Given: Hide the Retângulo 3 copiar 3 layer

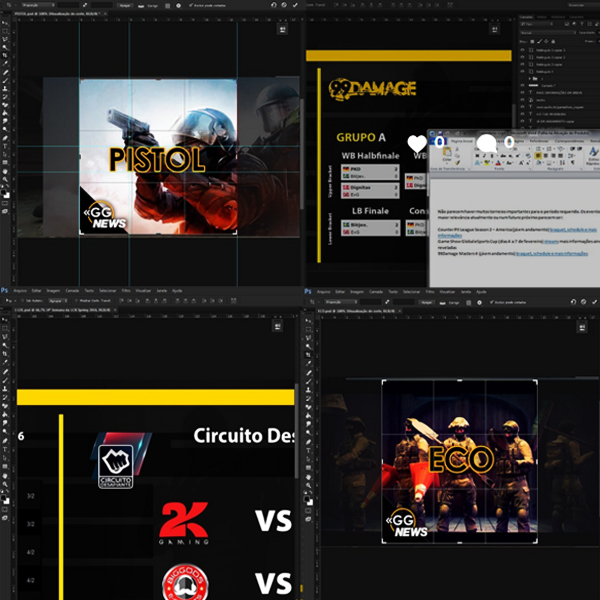Looking at the screenshot, I should coord(522,50).
